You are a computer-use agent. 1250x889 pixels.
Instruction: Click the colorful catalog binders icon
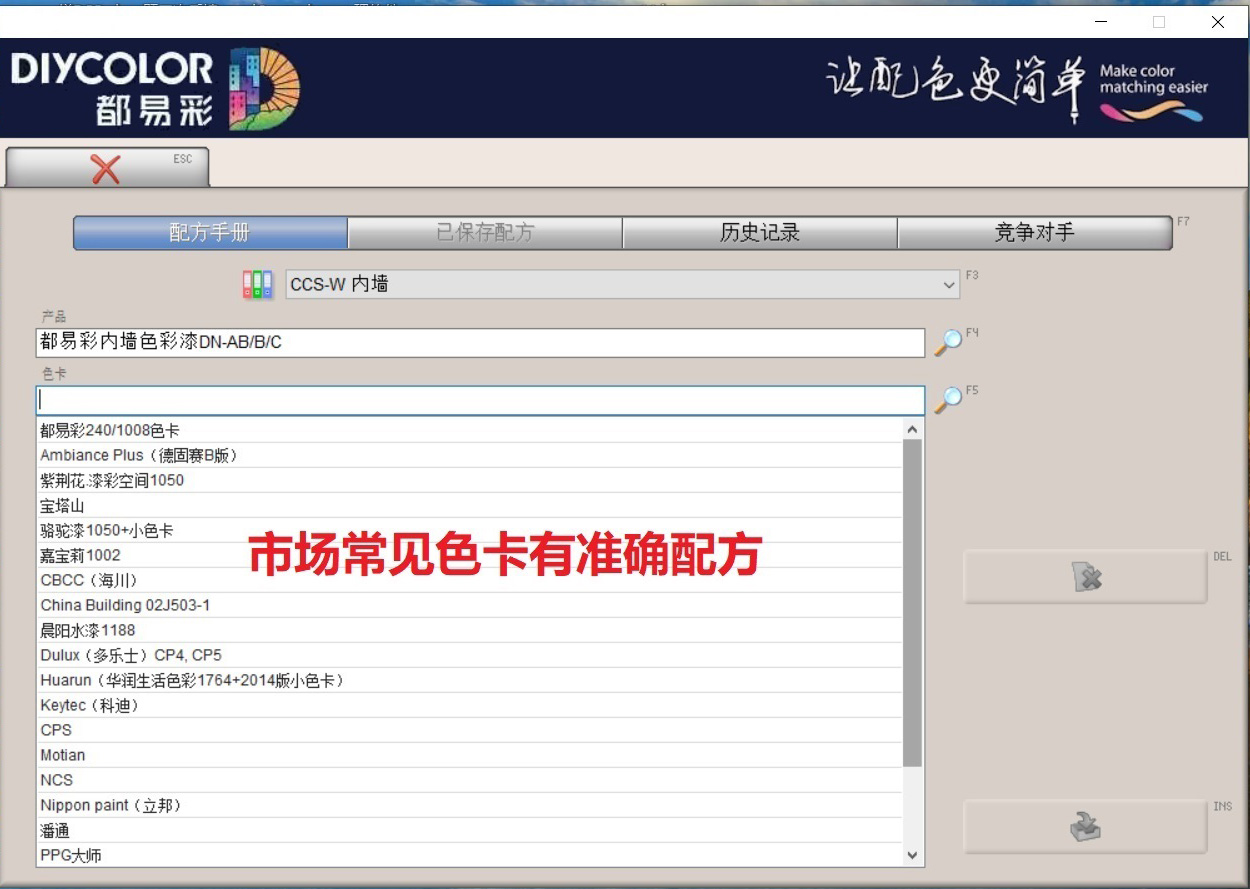(x=257, y=284)
